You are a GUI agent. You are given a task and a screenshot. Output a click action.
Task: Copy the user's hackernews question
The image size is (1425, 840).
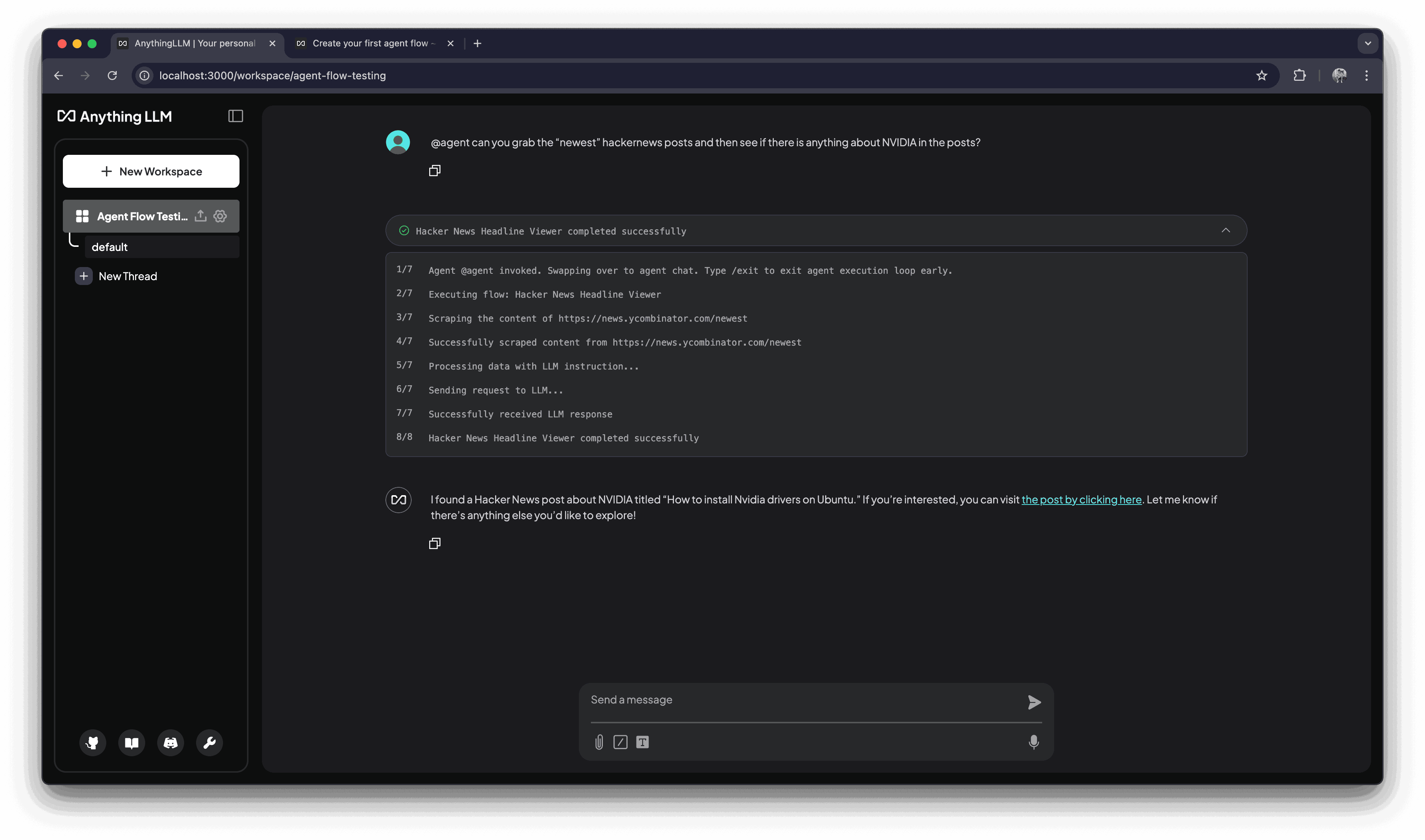tap(435, 171)
